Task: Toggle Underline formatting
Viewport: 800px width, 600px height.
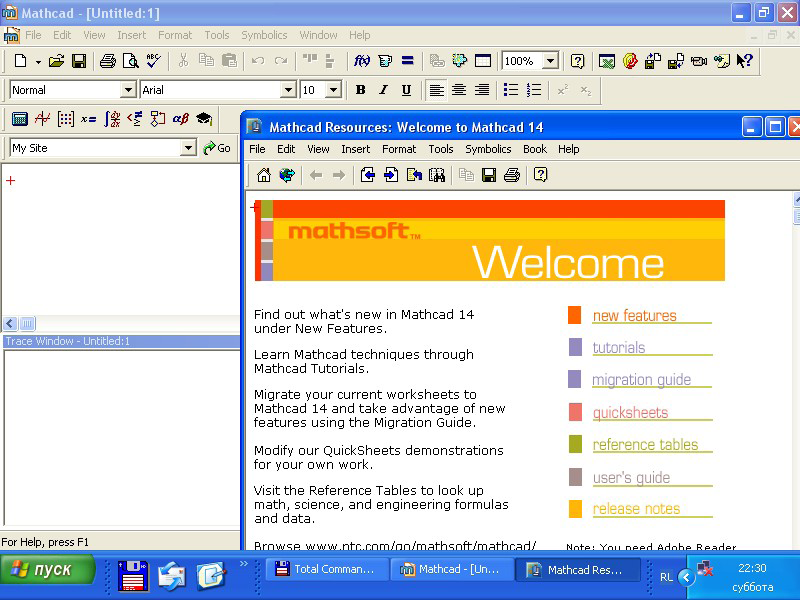Action: 406,90
